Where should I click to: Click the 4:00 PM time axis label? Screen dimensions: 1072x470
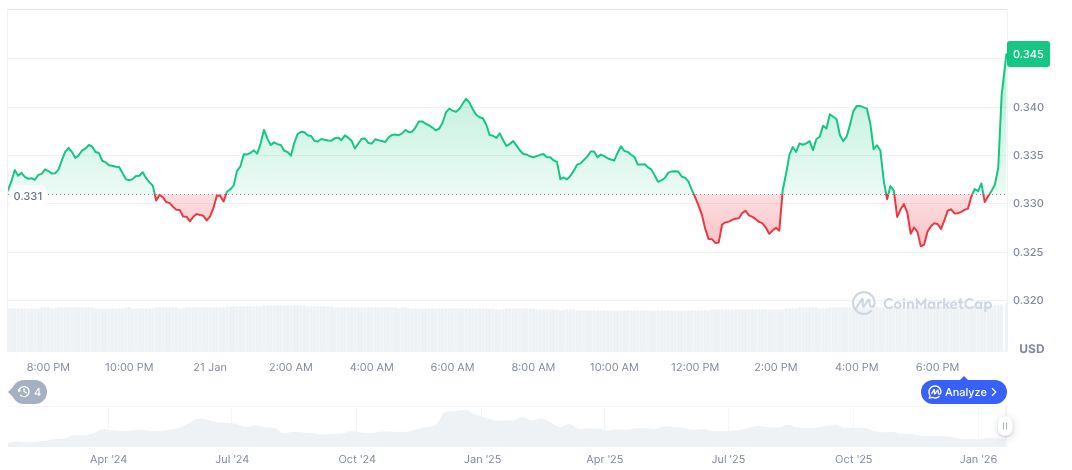(857, 367)
